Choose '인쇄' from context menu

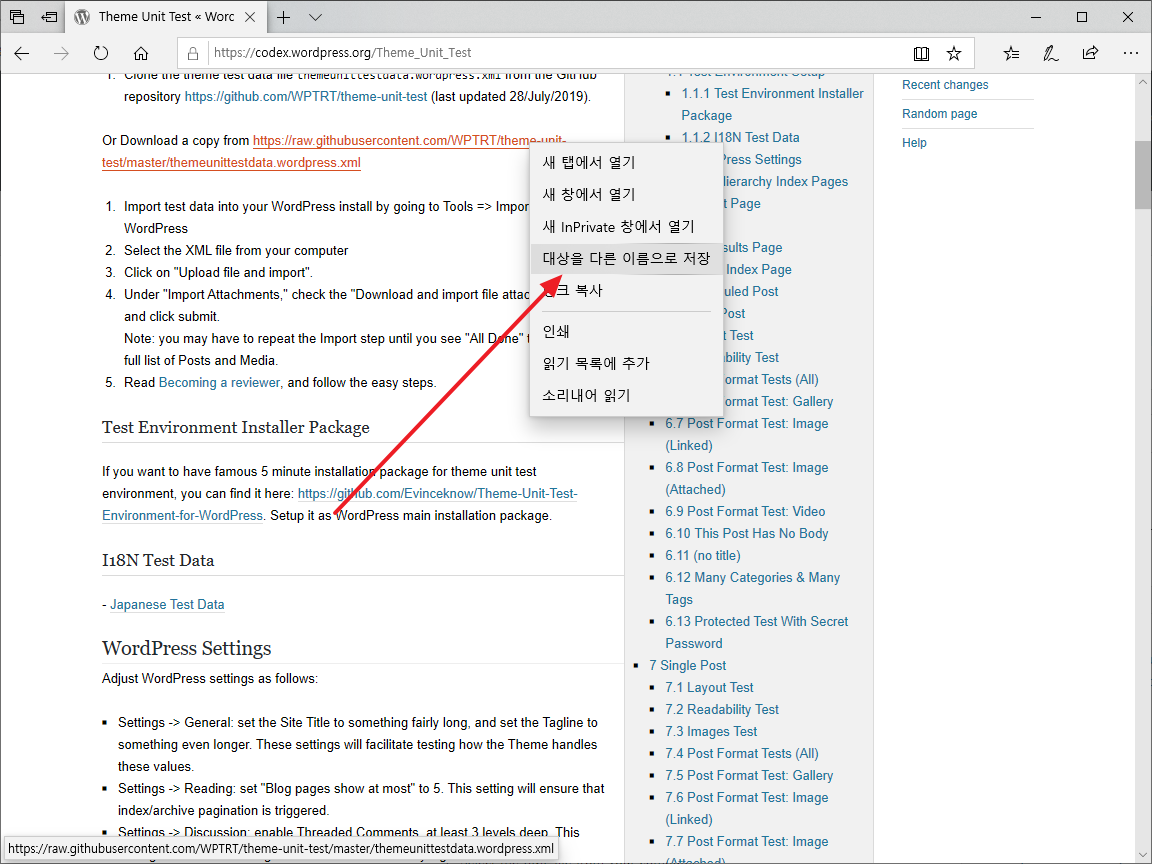coord(626,331)
